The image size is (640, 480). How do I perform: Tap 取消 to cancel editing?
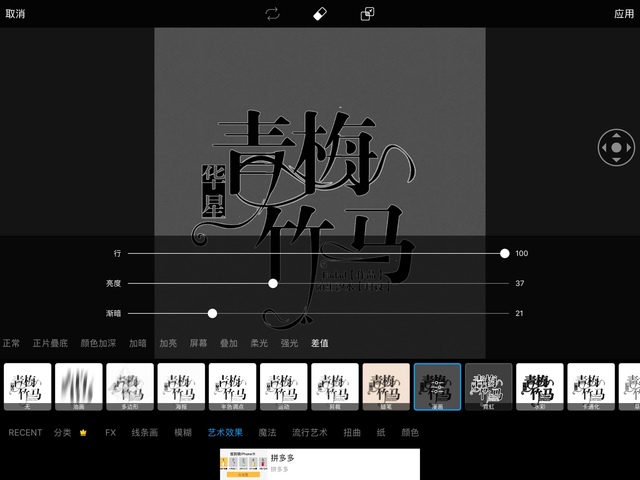16,14
